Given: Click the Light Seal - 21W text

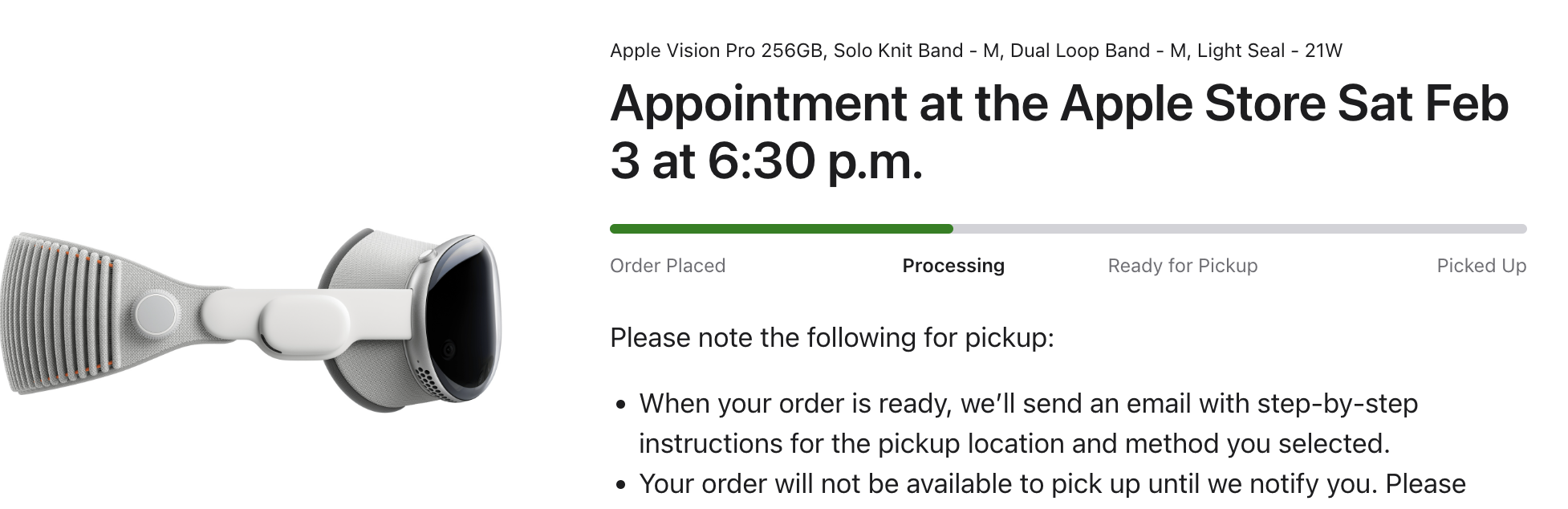Looking at the screenshot, I should coord(1269,51).
